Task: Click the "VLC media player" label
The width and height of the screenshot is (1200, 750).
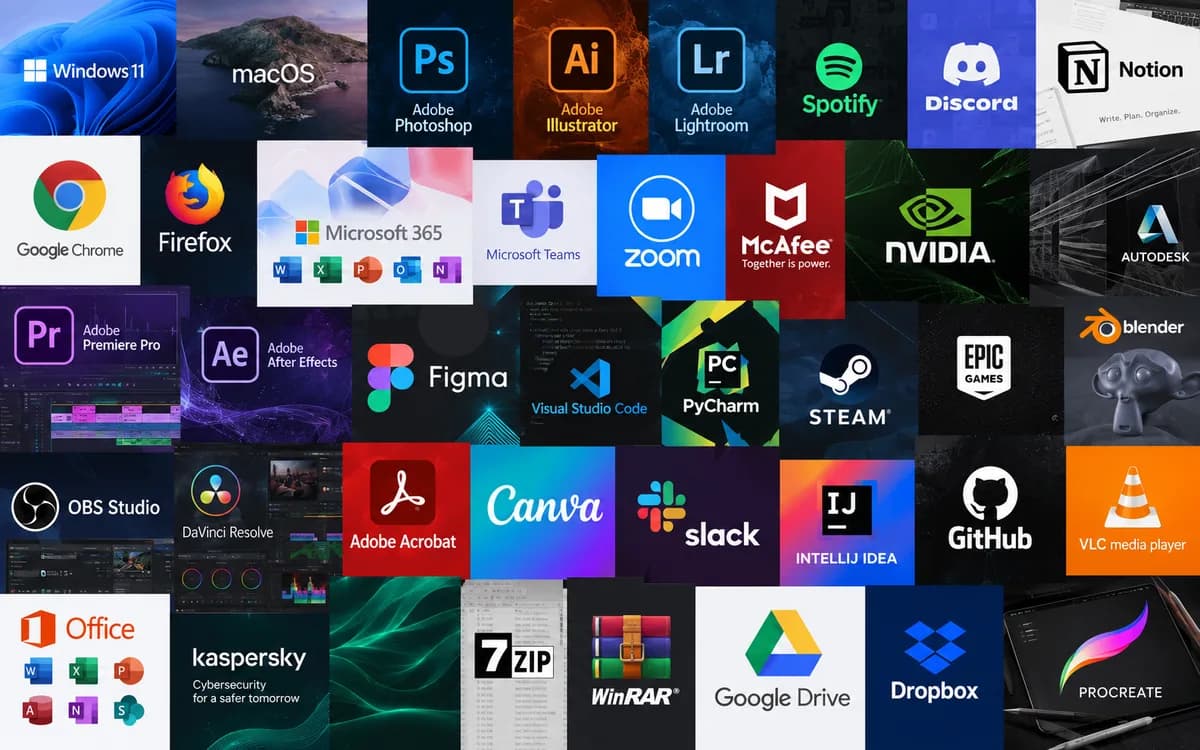Action: (1132, 545)
